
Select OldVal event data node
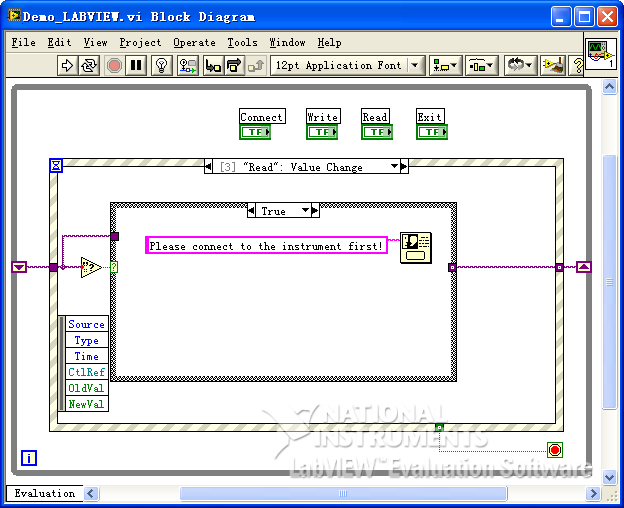click(x=86, y=388)
